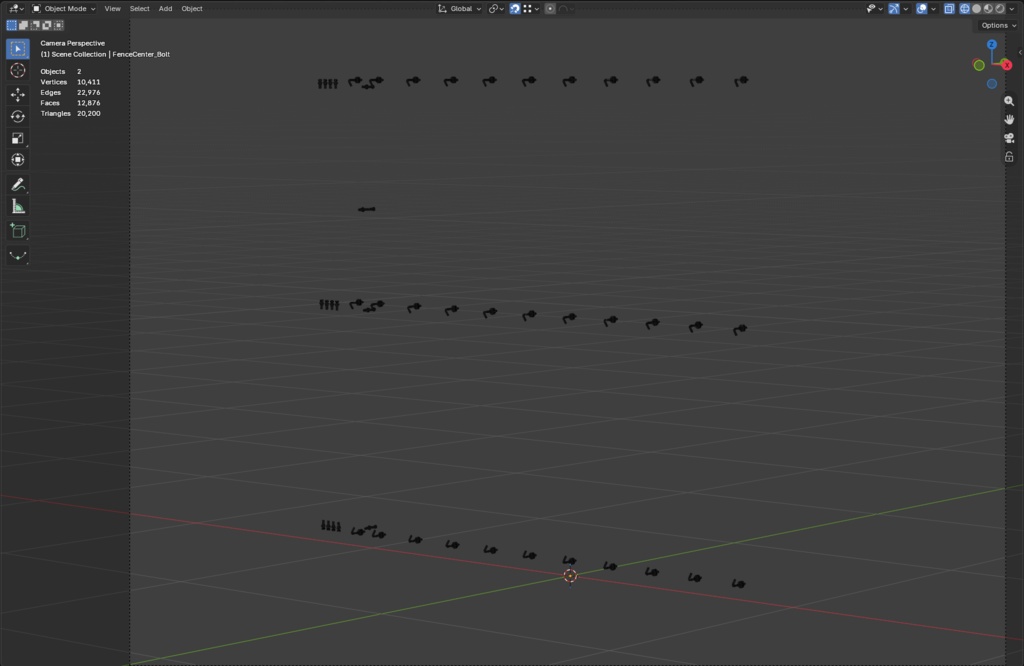Set selection mode to new selection
Viewport: 1024px width, 666px height.
click(12, 25)
